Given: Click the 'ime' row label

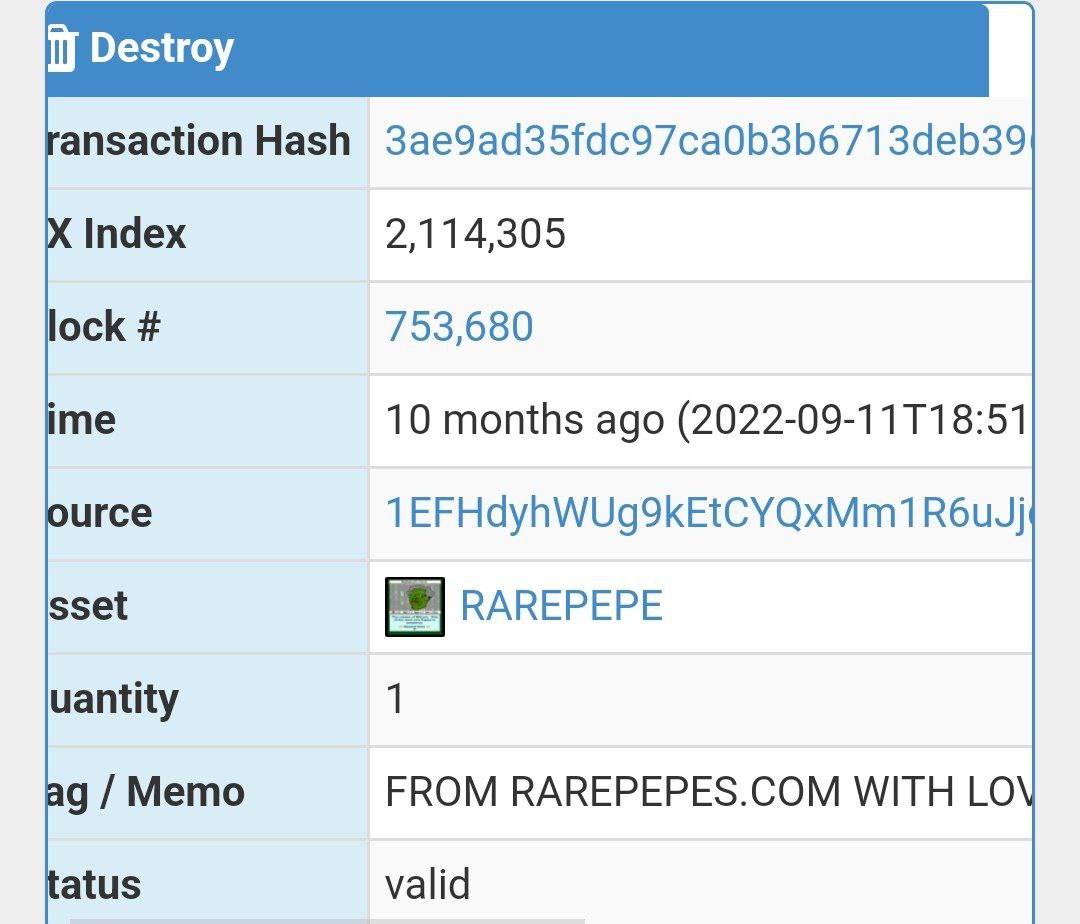Looking at the screenshot, I should (x=81, y=420).
